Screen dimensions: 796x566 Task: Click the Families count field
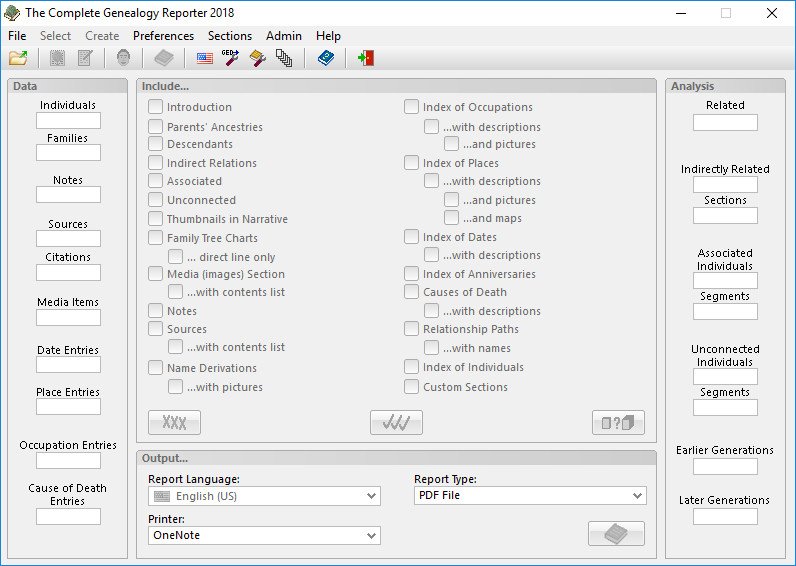click(69, 153)
